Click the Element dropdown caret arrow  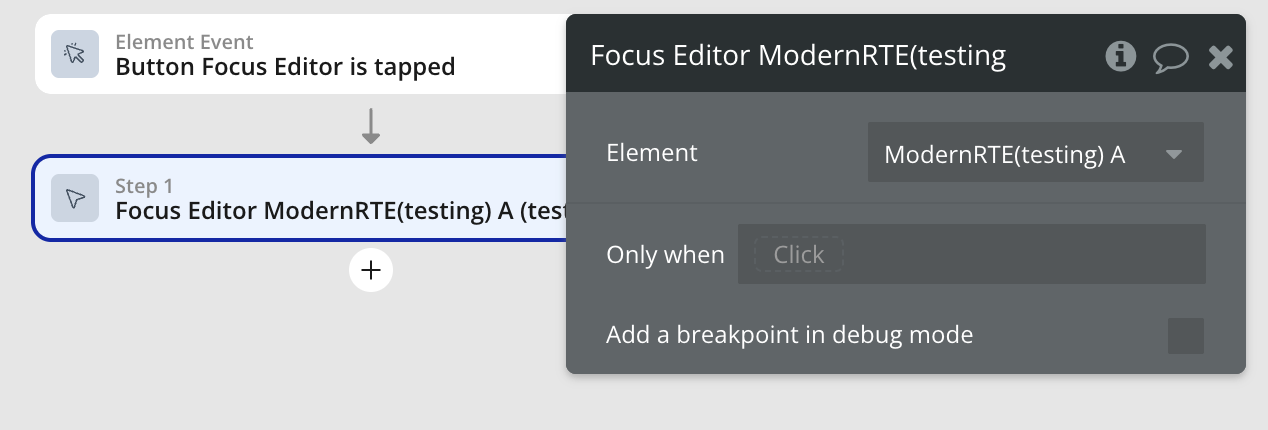1174,154
